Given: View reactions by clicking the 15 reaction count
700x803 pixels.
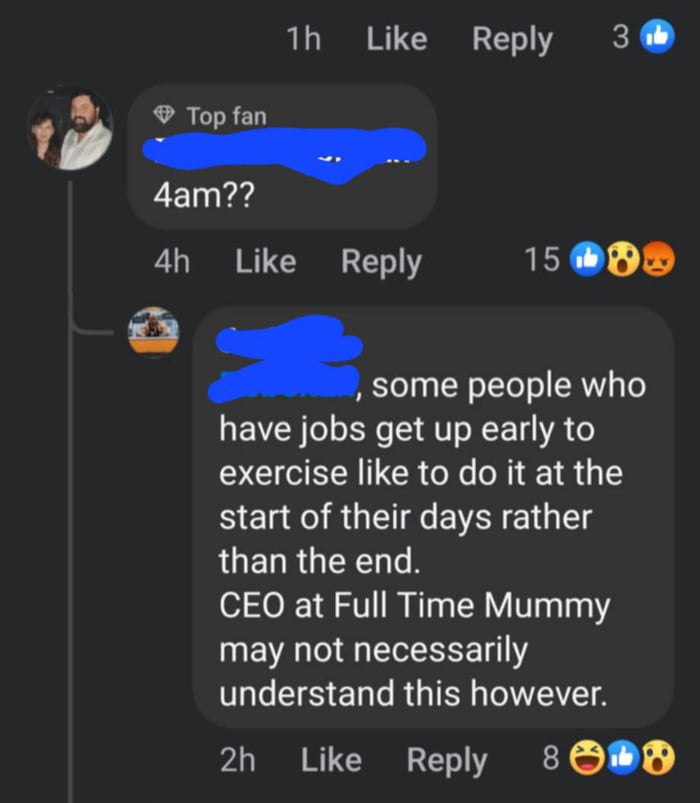Looking at the screenshot, I should point(546,260).
